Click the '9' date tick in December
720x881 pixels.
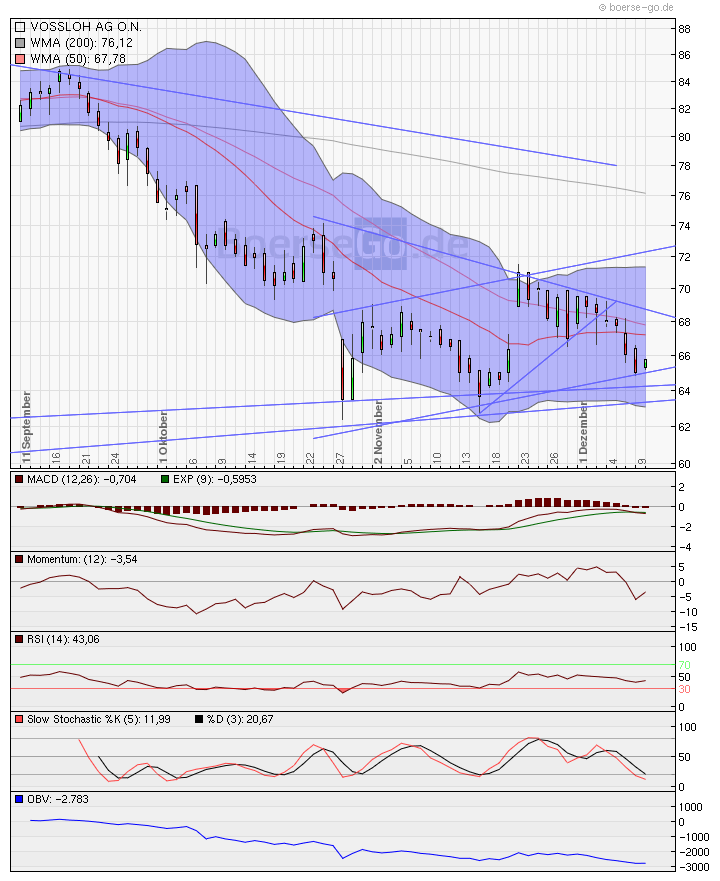pyautogui.click(x=642, y=461)
